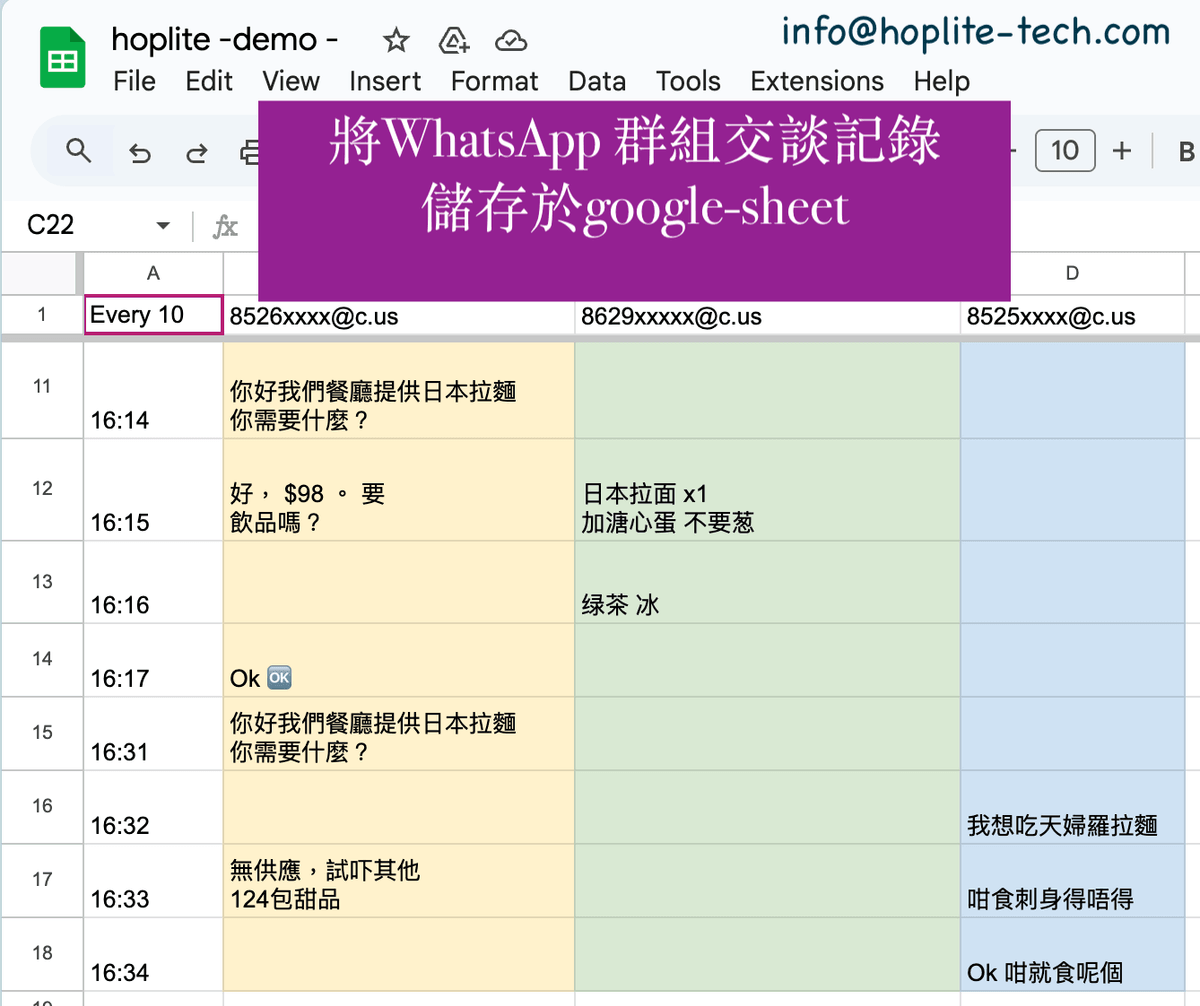Expand the name box dropdown arrow
Screen dimensions: 1200x1006
163,226
